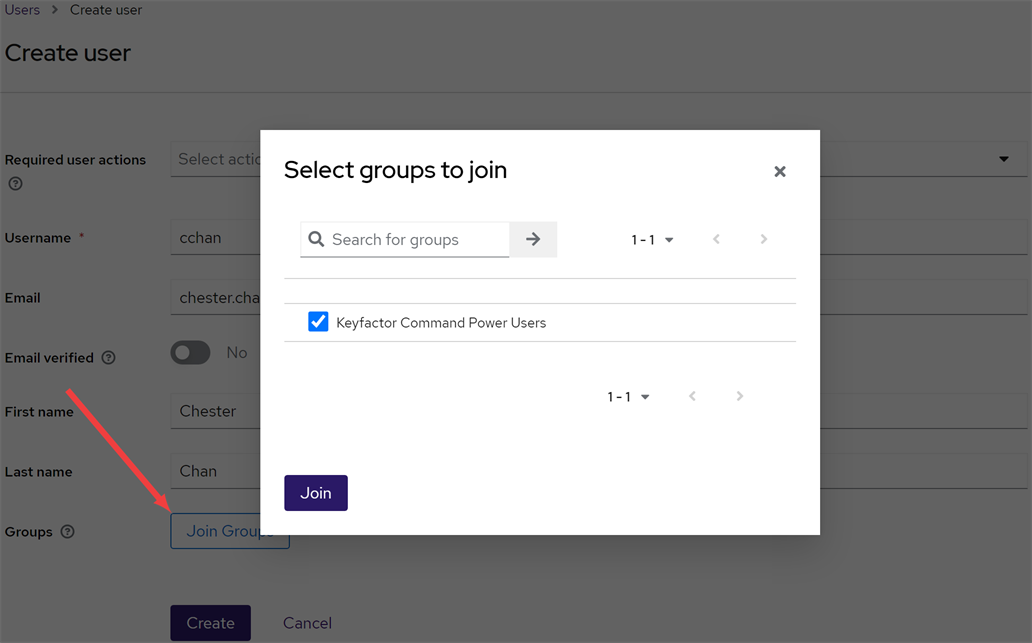
Task: Click the Create button
Action: [210, 623]
